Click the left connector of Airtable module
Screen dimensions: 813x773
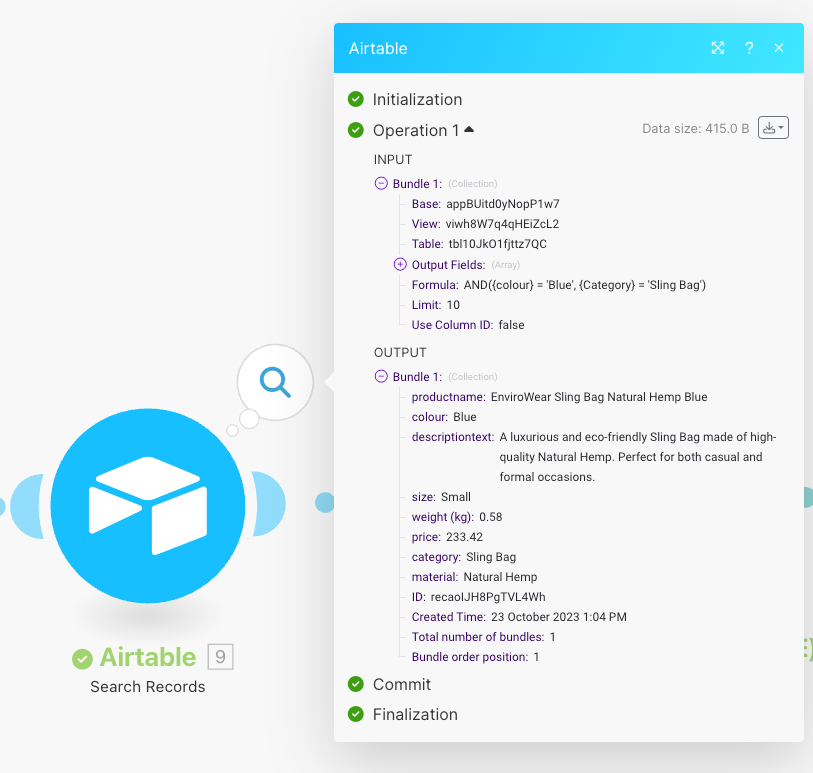(27, 506)
